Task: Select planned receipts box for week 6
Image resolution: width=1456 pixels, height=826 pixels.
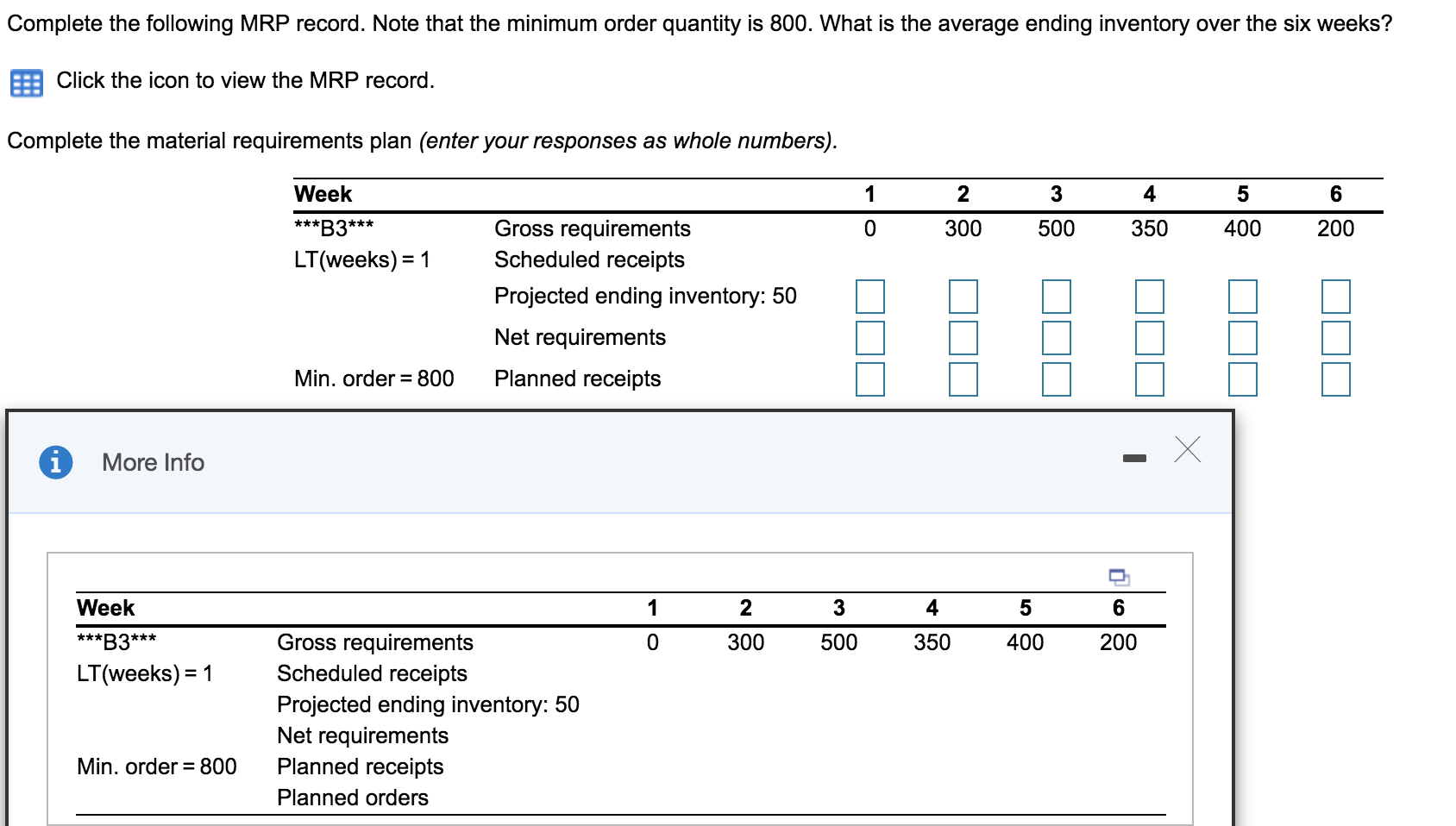Action: [x=1334, y=379]
